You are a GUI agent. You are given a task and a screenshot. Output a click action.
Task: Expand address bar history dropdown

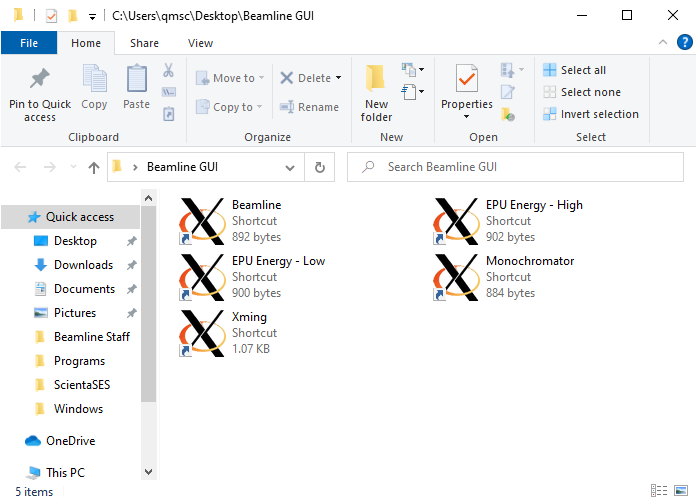point(290,168)
